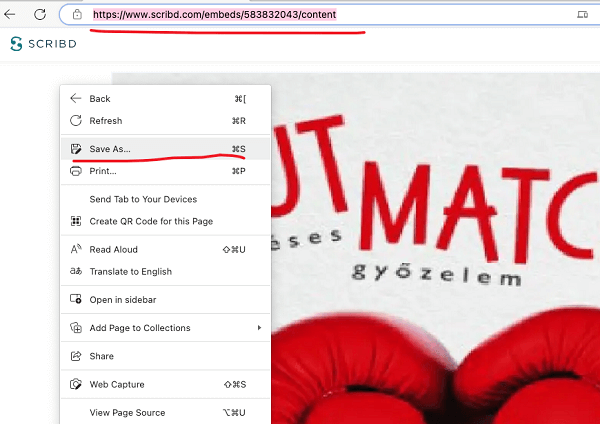Choose Open in sidebar
This screenshot has width=600, height=424.
tap(165, 300)
